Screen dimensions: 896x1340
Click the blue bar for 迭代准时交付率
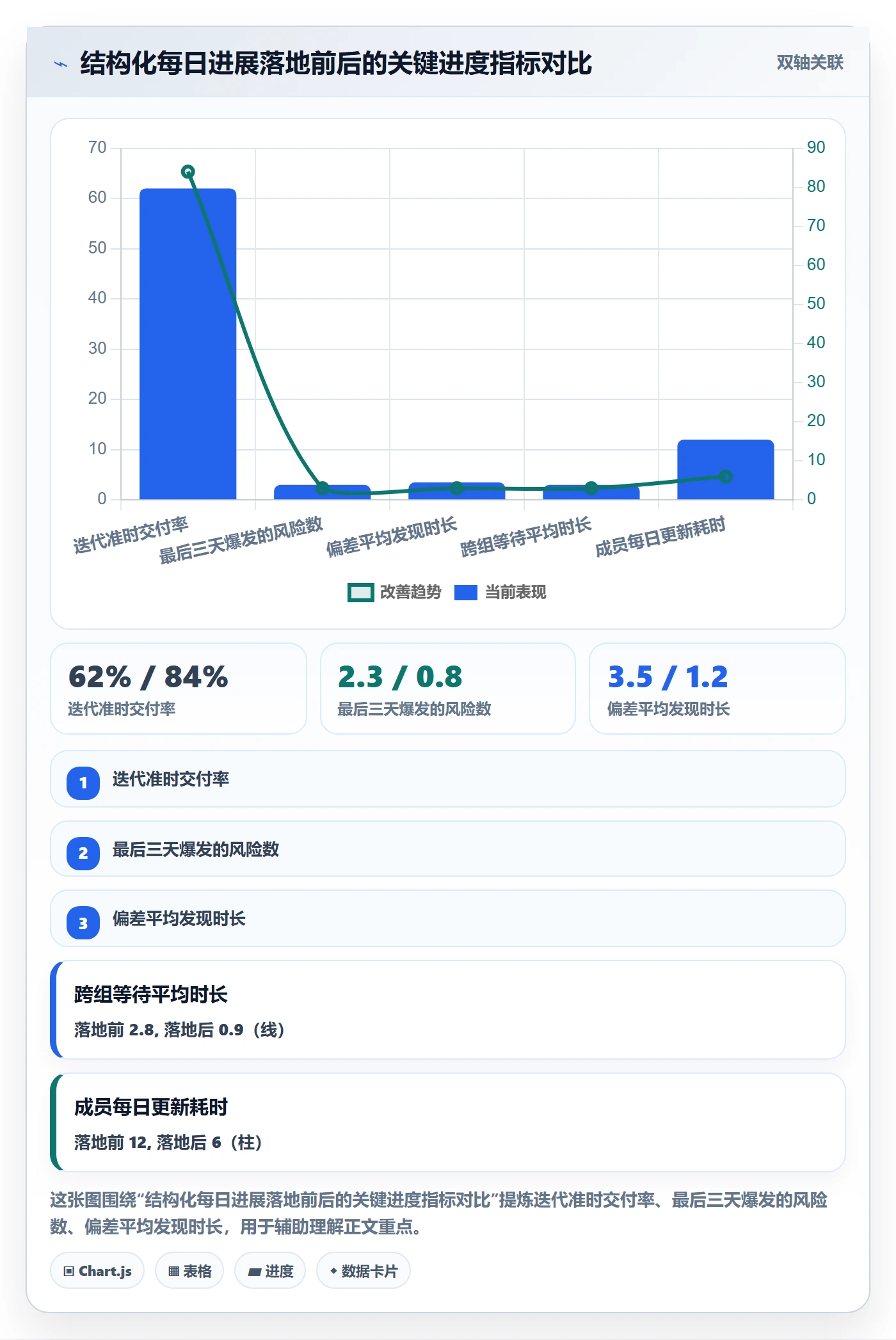(x=188, y=344)
